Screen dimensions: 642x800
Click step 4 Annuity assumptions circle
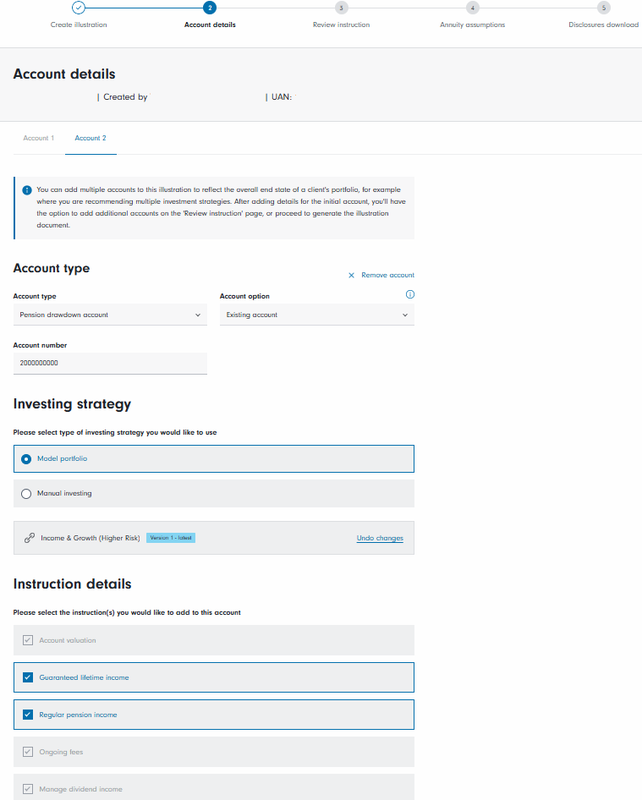pos(473,8)
